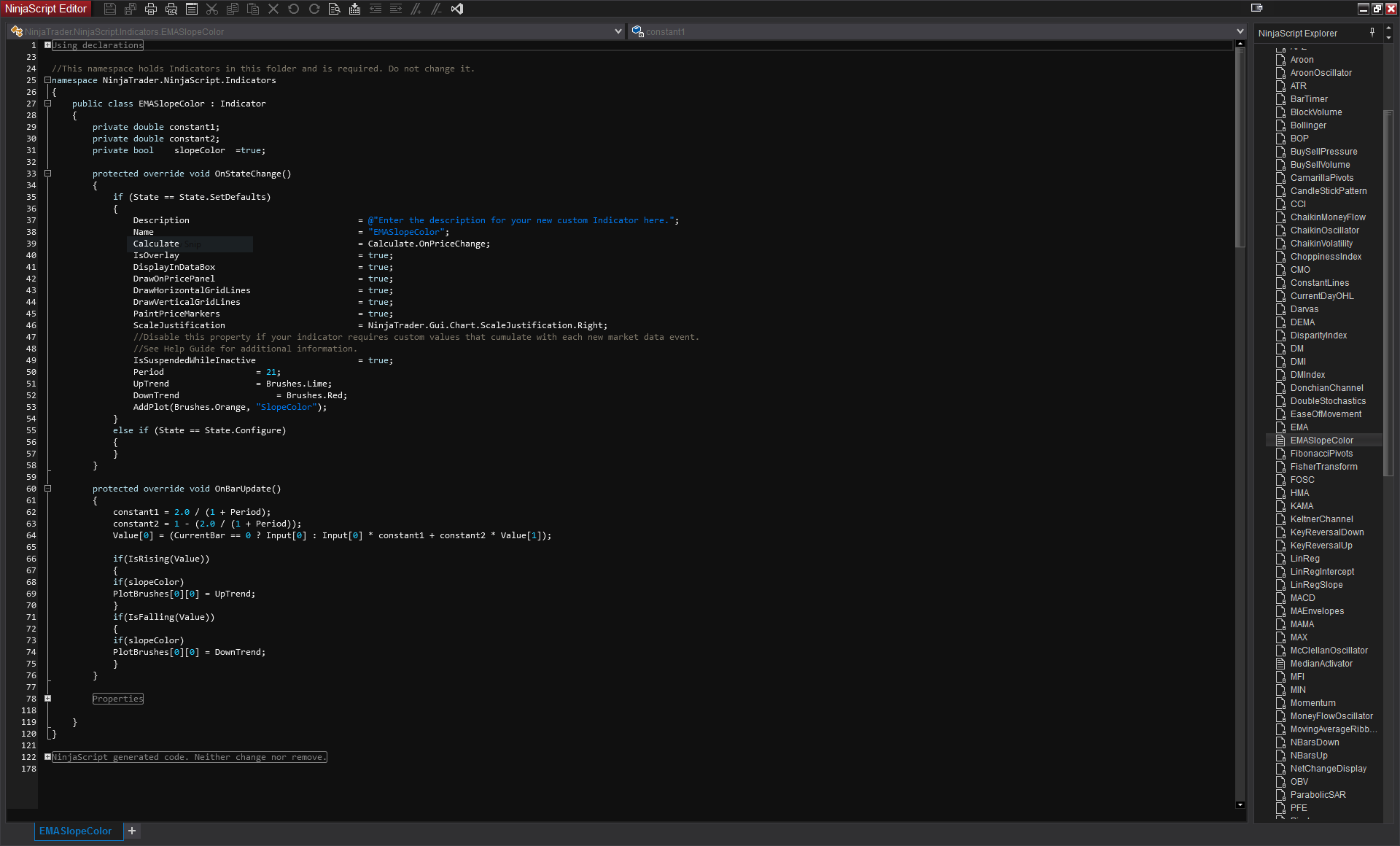Click the Undo icon in toolbar
Viewport: 1400px width, 846px height.
point(293,9)
